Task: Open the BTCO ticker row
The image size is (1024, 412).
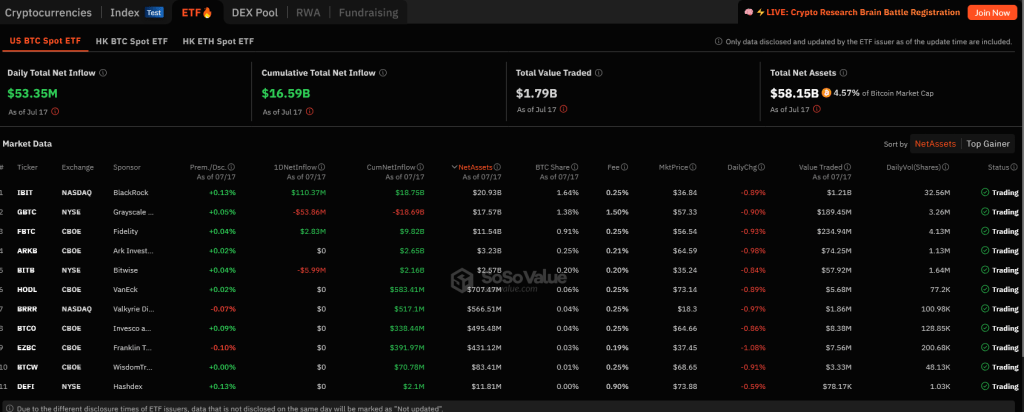Action: [x=512, y=328]
